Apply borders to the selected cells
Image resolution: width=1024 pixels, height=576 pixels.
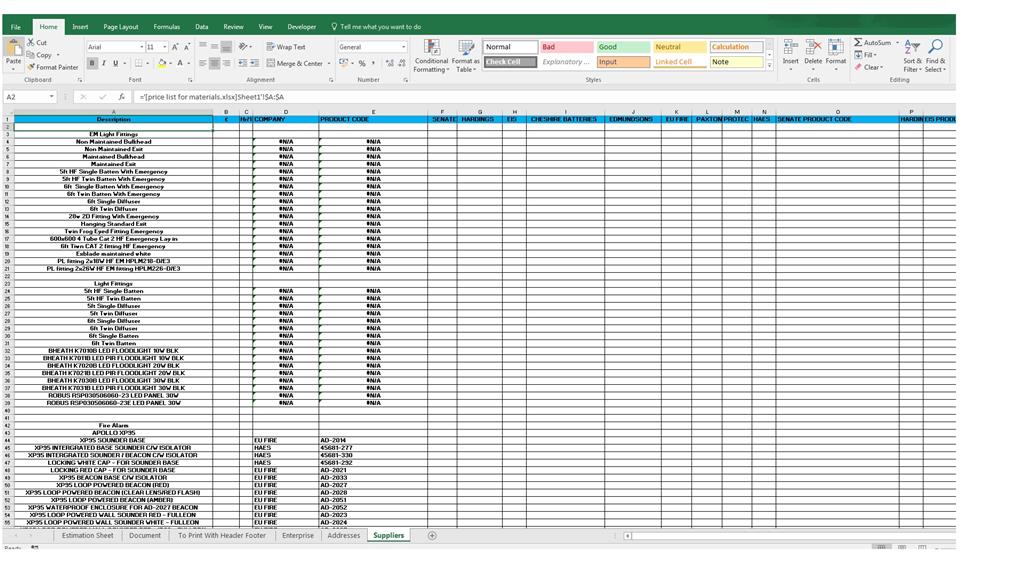point(138,63)
